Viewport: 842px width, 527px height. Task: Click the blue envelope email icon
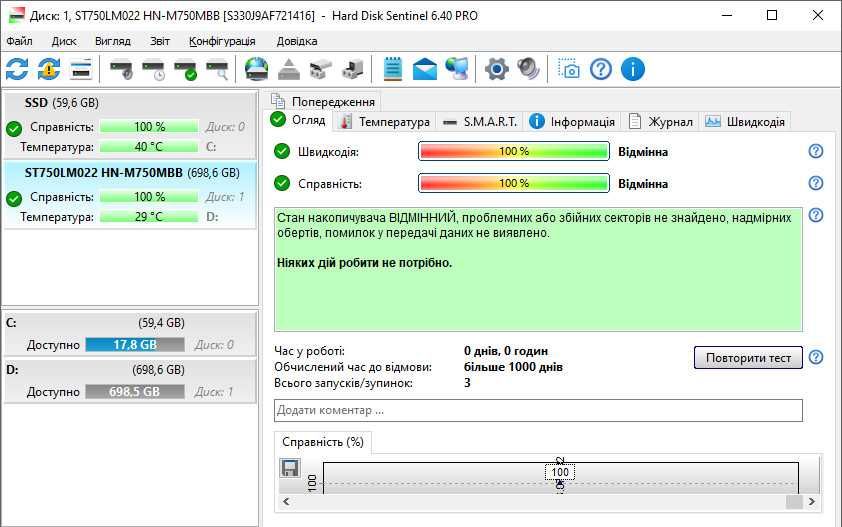pos(425,69)
